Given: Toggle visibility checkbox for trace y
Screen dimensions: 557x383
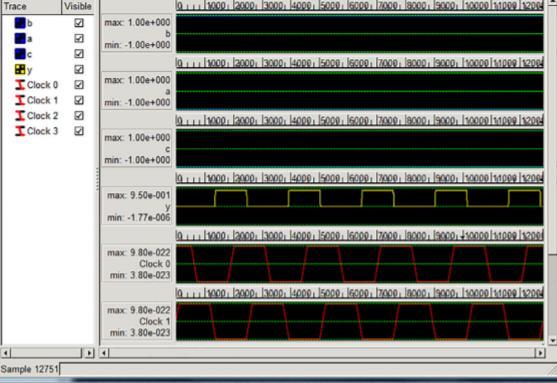Looking at the screenshot, I should (79, 69).
